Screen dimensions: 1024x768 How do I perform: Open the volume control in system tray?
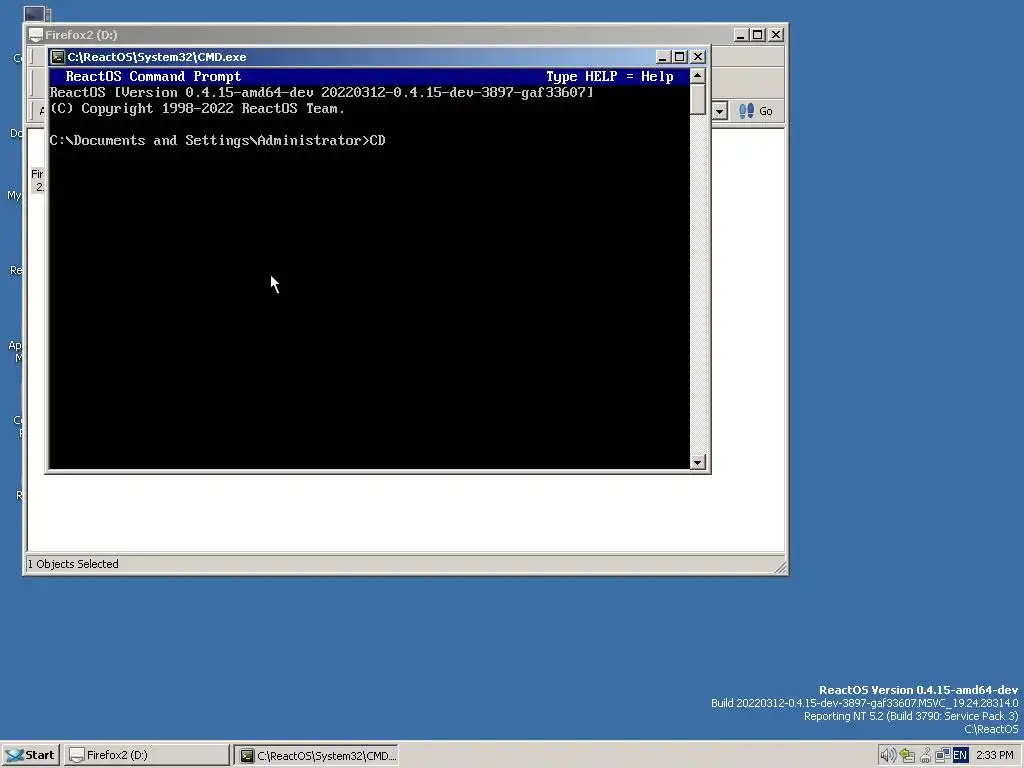pyautogui.click(x=887, y=755)
